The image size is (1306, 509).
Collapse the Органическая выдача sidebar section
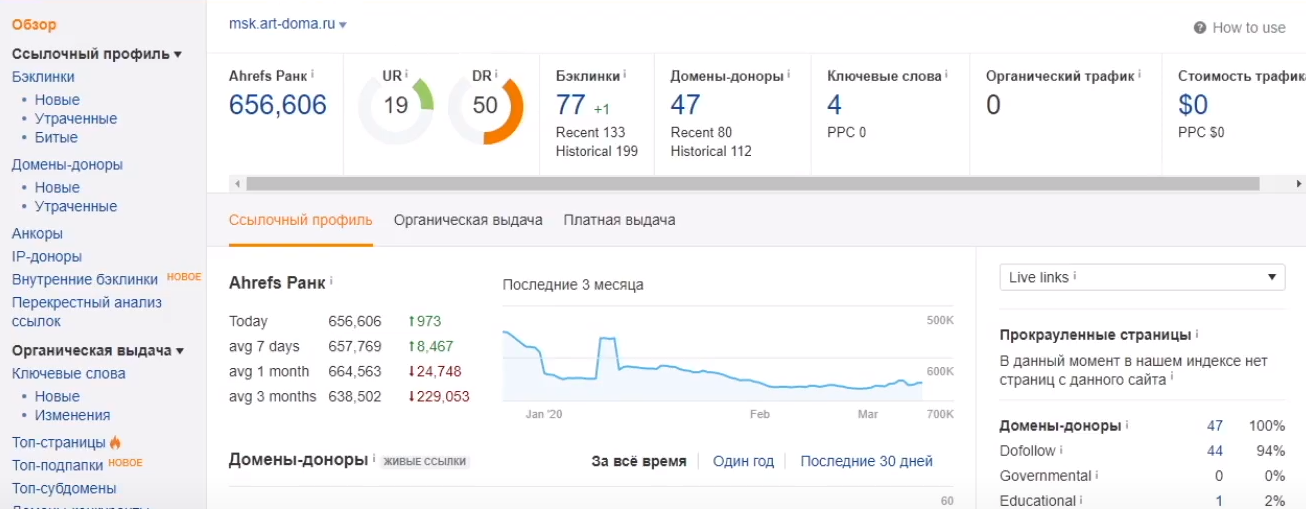coord(180,351)
